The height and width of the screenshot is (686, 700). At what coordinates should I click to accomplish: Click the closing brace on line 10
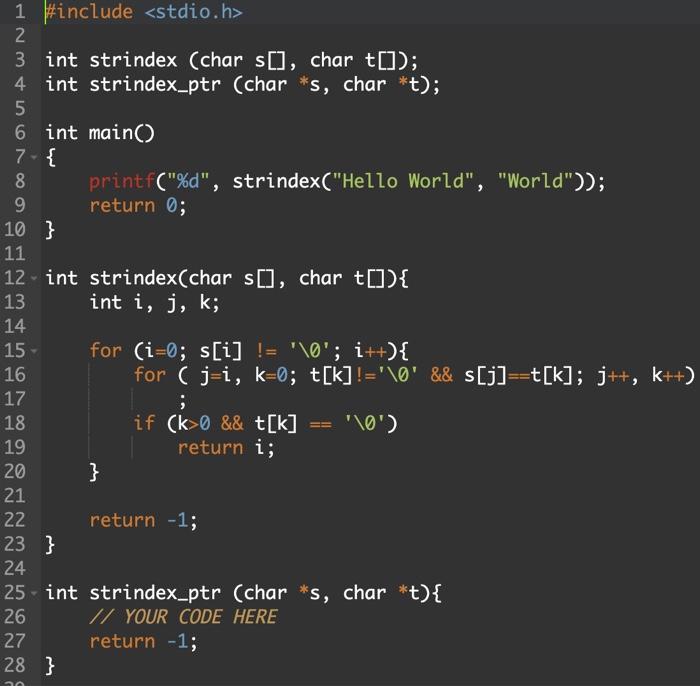[x=50, y=230]
